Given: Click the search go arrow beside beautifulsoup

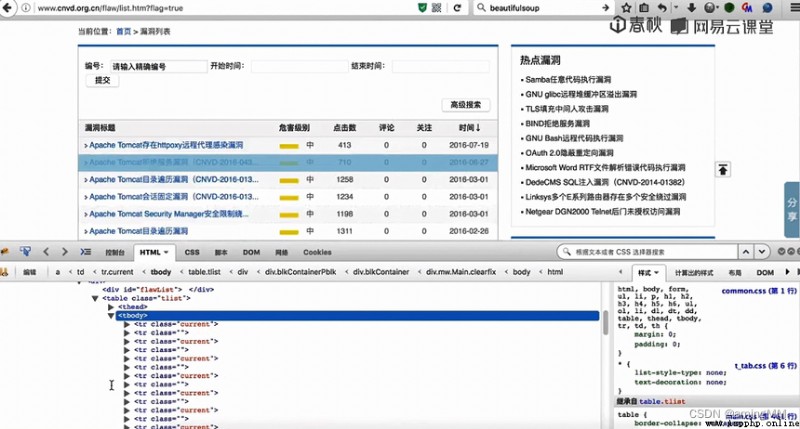Looking at the screenshot, I should [x=606, y=8].
